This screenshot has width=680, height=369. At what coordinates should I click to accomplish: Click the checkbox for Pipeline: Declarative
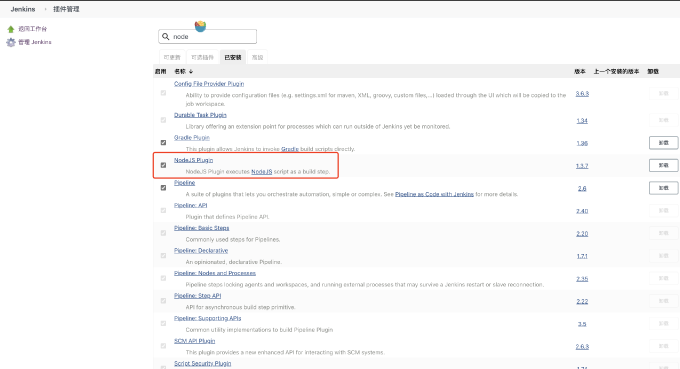coord(163,255)
